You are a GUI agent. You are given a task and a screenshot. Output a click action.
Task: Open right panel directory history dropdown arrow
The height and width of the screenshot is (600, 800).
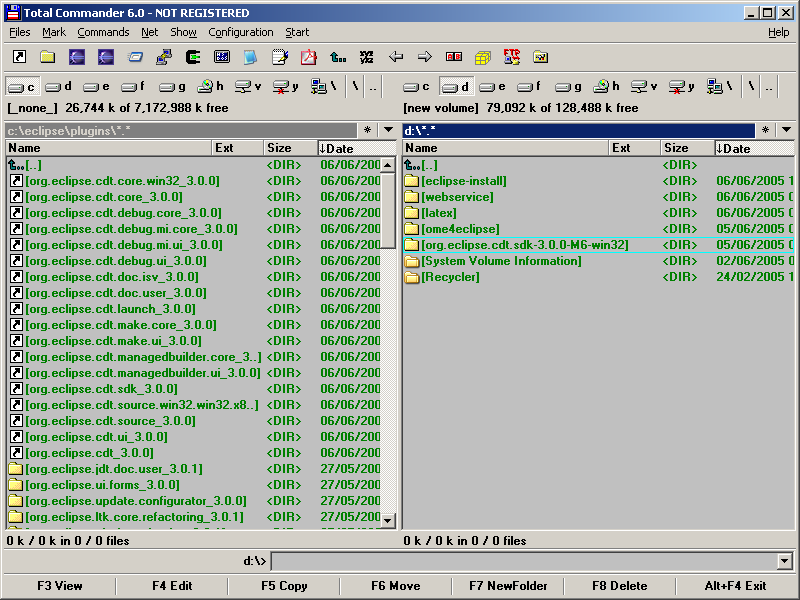tap(786, 130)
